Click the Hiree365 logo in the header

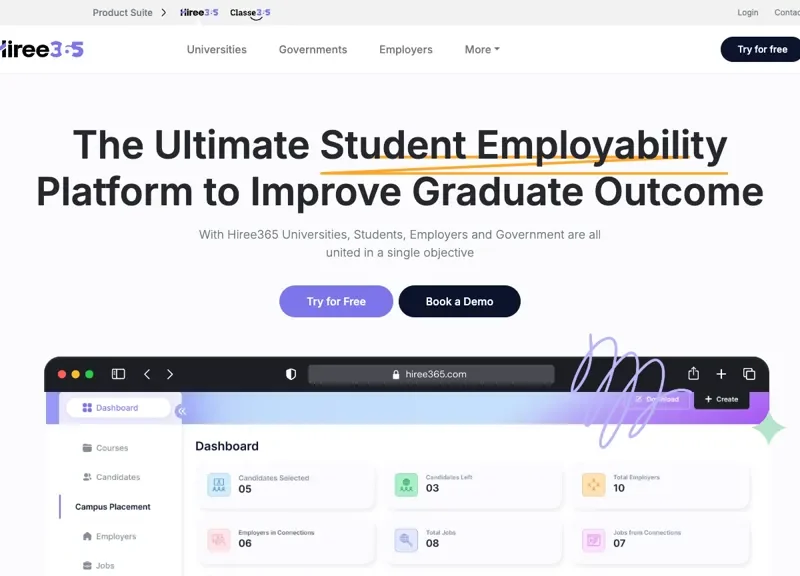tap(41, 49)
